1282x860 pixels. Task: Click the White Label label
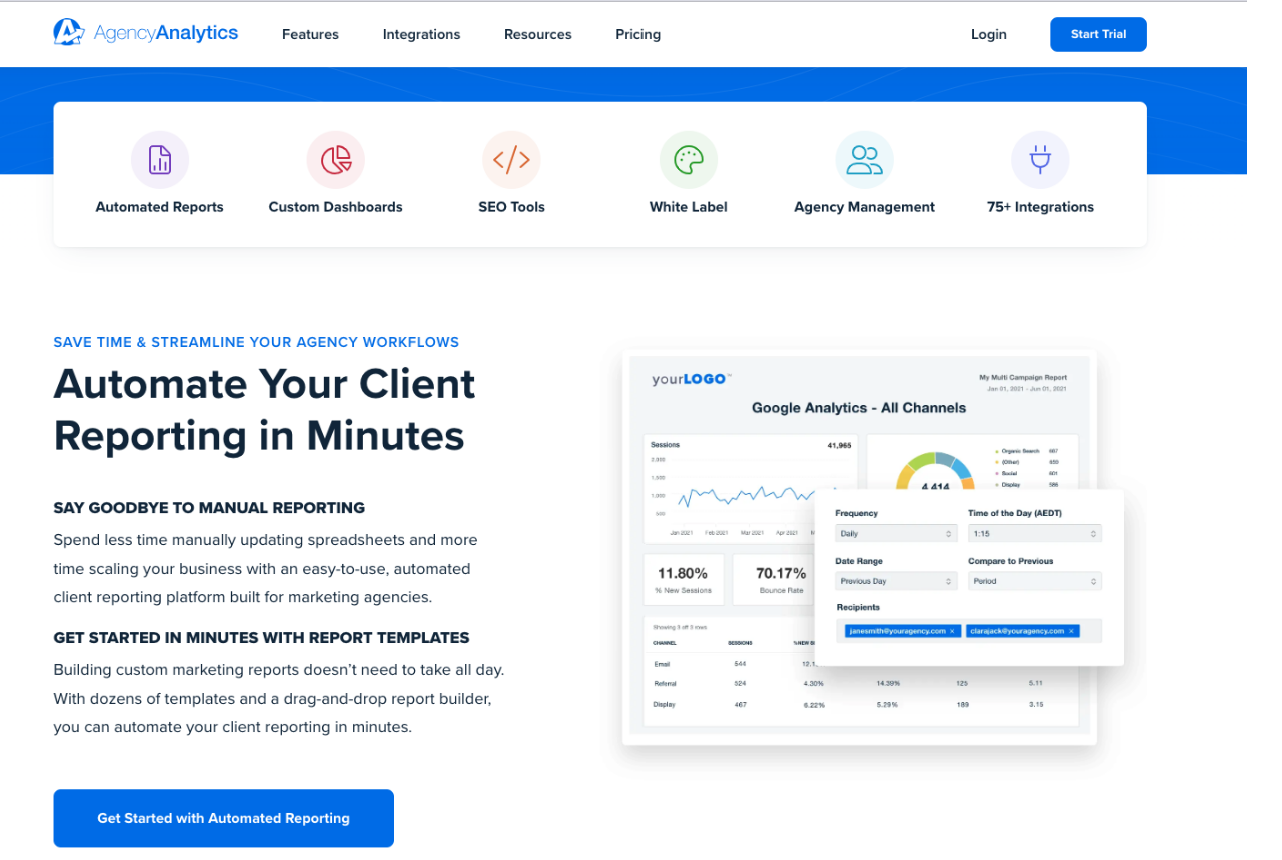point(689,207)
